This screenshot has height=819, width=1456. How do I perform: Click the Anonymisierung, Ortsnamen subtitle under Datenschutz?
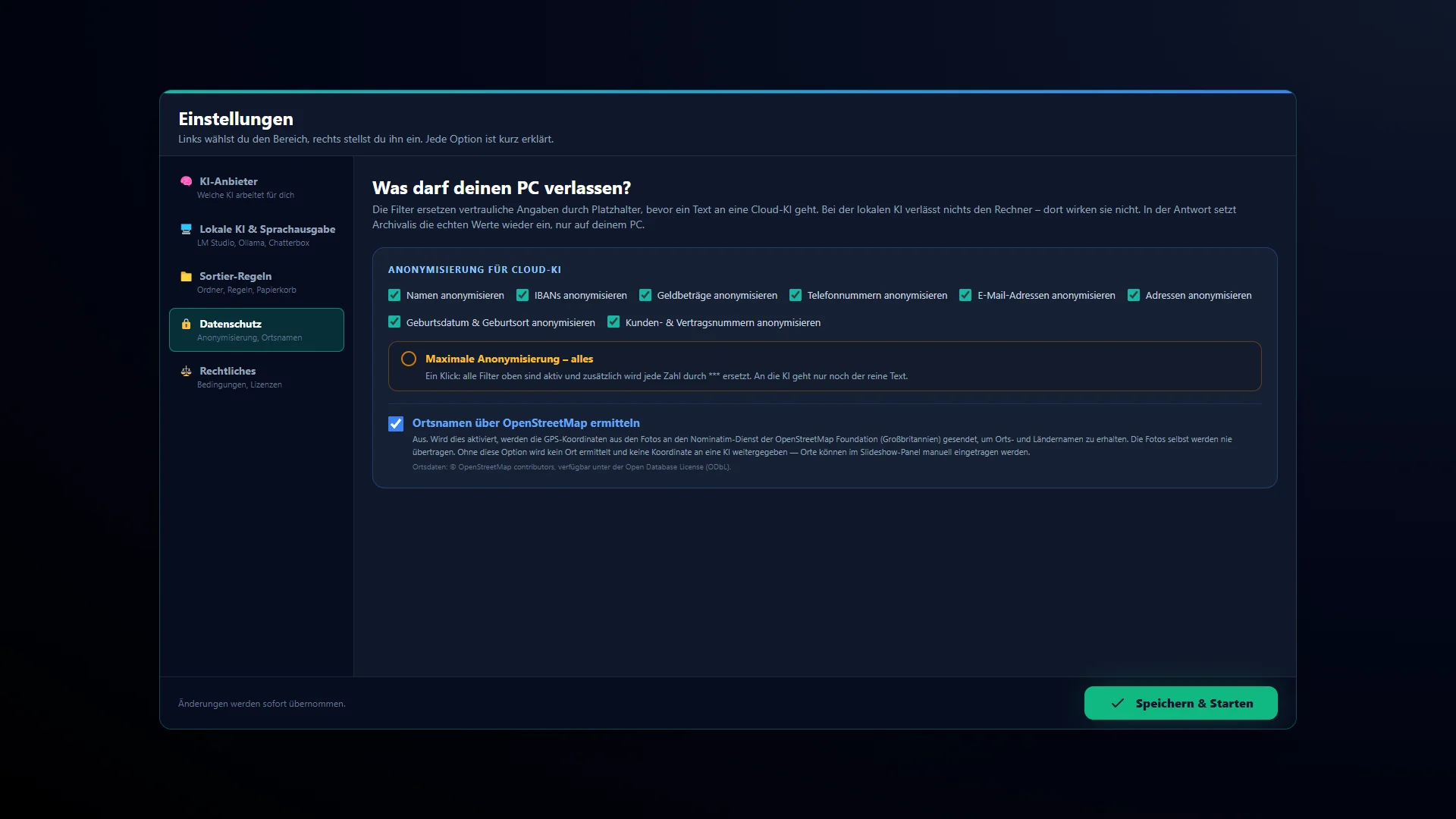coord(249,337)
